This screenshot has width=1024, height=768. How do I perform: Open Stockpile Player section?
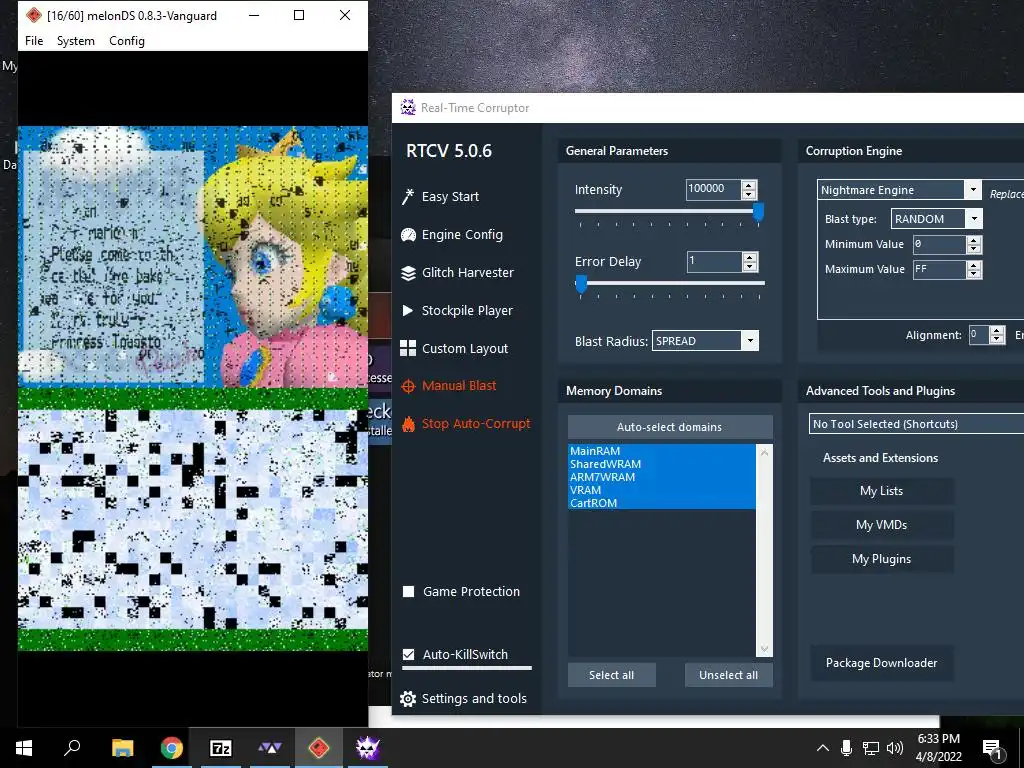tap(467, 311)
